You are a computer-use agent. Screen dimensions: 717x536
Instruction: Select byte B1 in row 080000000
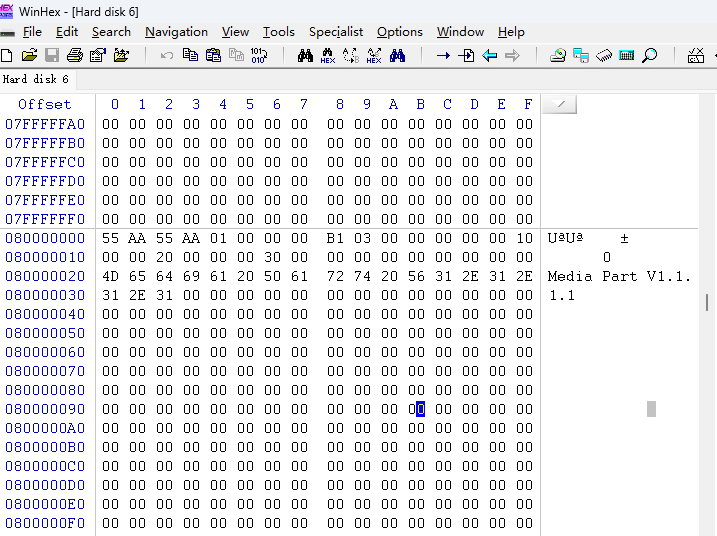pyautogui.click(x=335, y=238)
